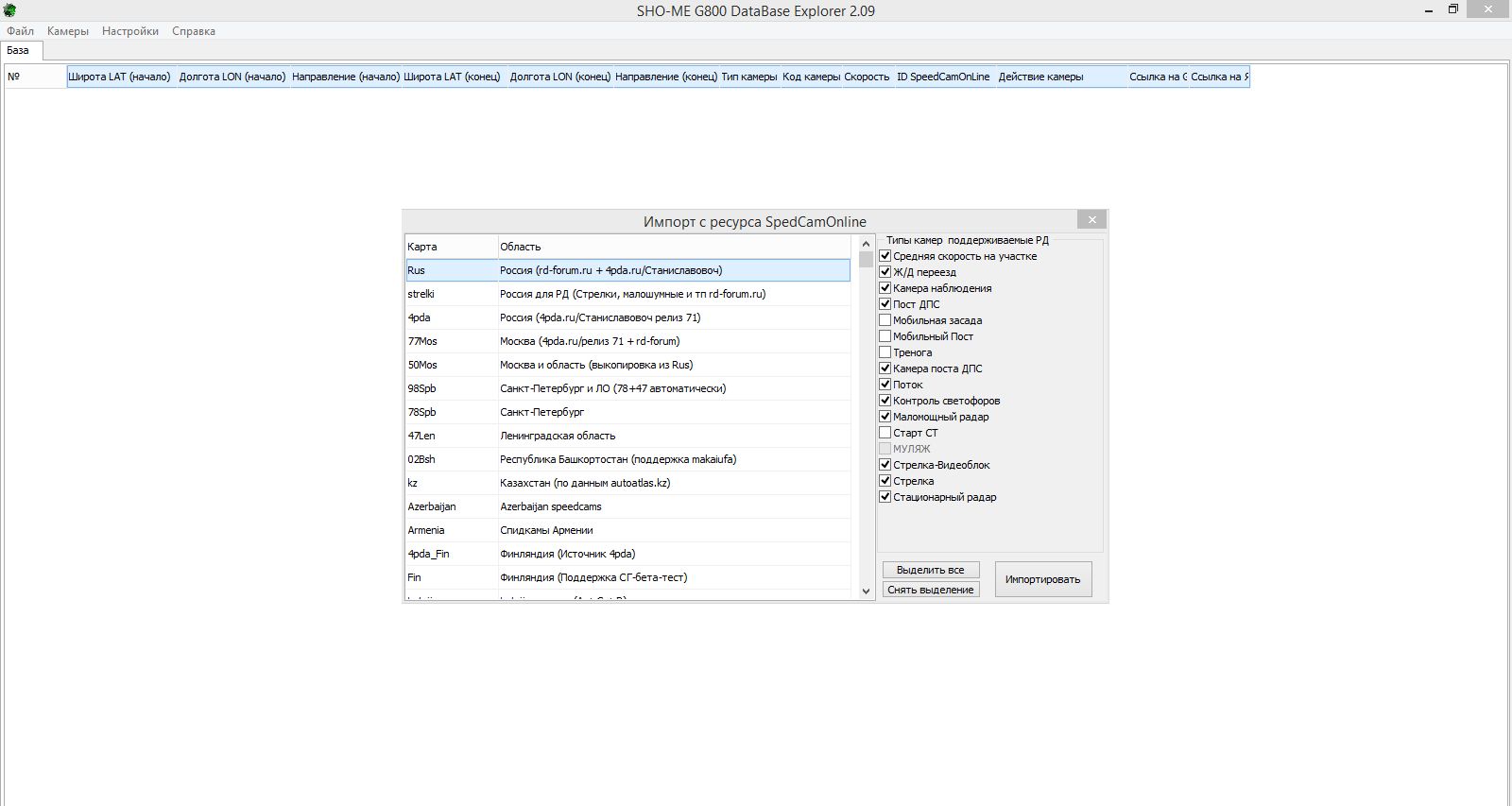Select the Armenia Спидкамы Армении row
This screenshot has height=806, width=1512.
coord(627,530)
